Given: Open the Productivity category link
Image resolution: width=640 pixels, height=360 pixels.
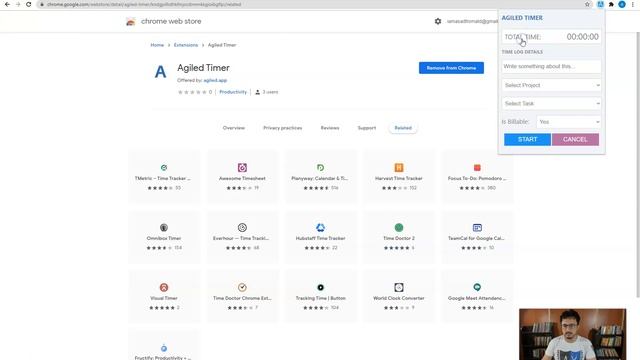Looking at the screenshot, I should click(233, 92).
